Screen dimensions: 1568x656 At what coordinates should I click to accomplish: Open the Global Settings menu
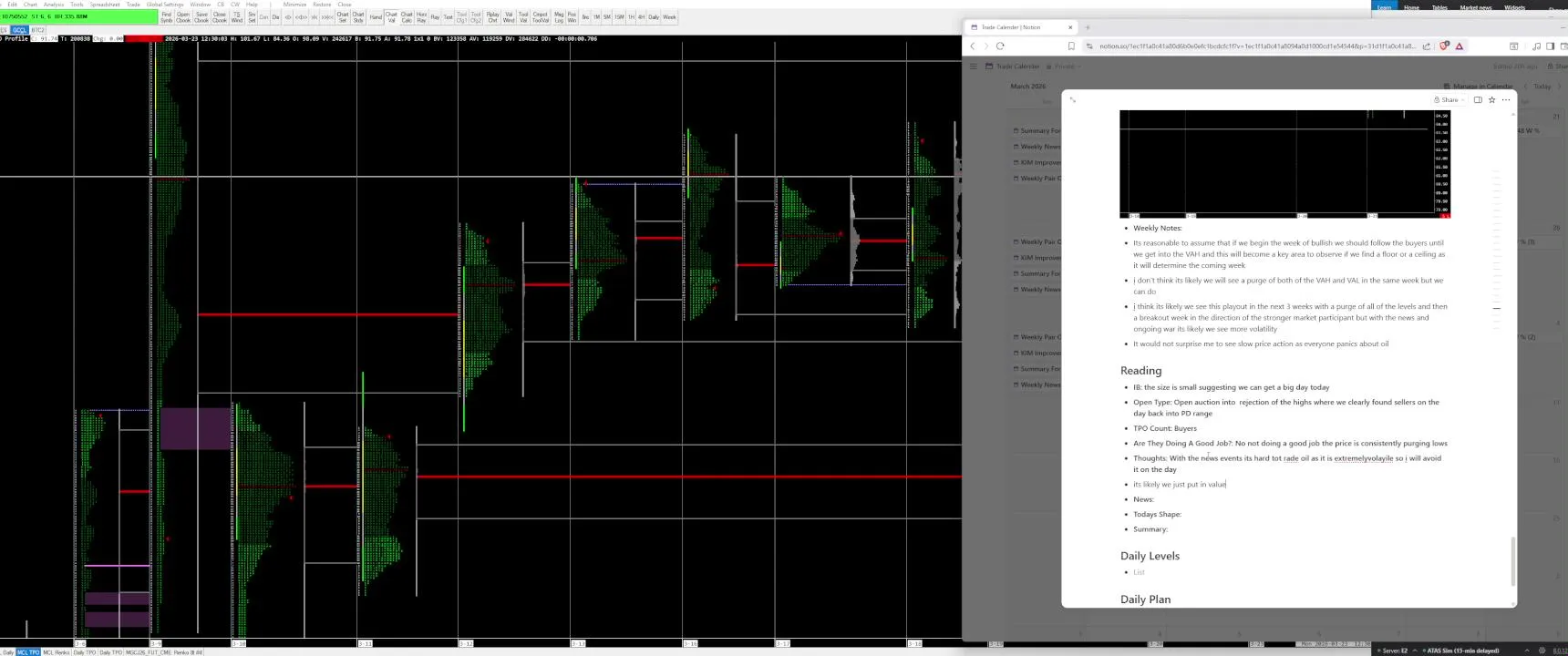[165, 5]
